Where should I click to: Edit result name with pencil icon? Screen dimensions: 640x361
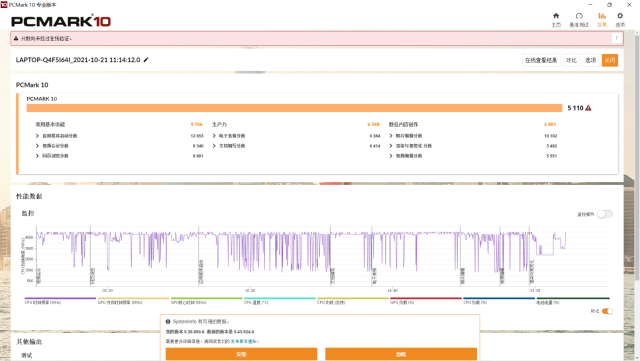click(x=146, y=60)
